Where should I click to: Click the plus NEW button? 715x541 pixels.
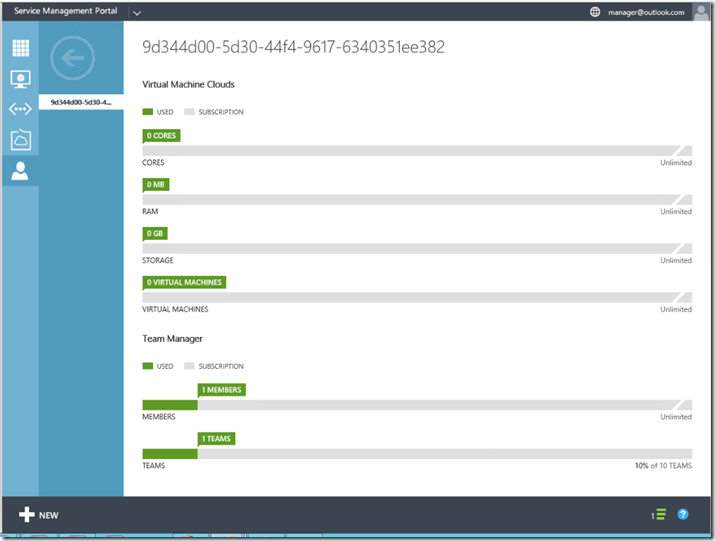pyautogui.click(x=39, y=515)
